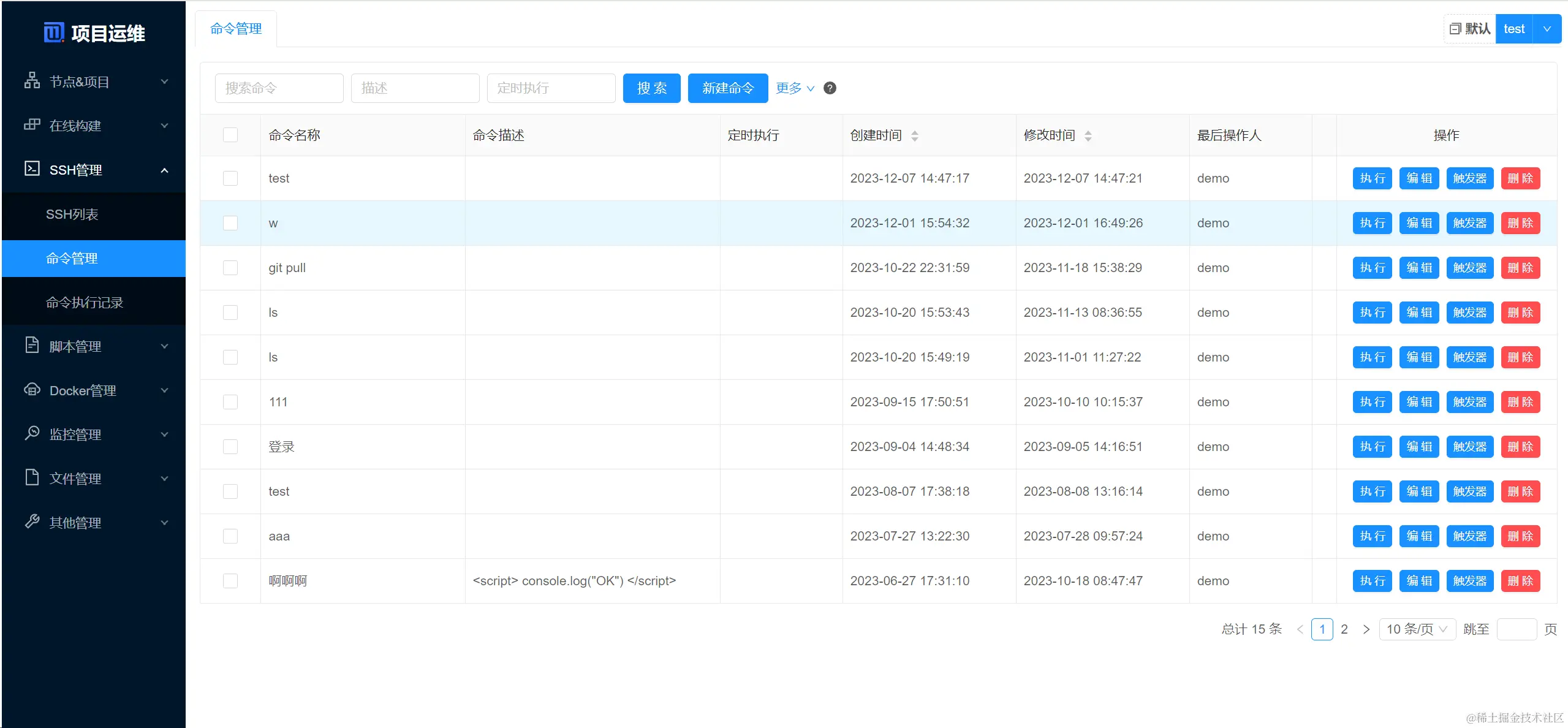Open the 更多 dropdown
The height and width of the screenshot is (728, 1568).
pos(795,88)
